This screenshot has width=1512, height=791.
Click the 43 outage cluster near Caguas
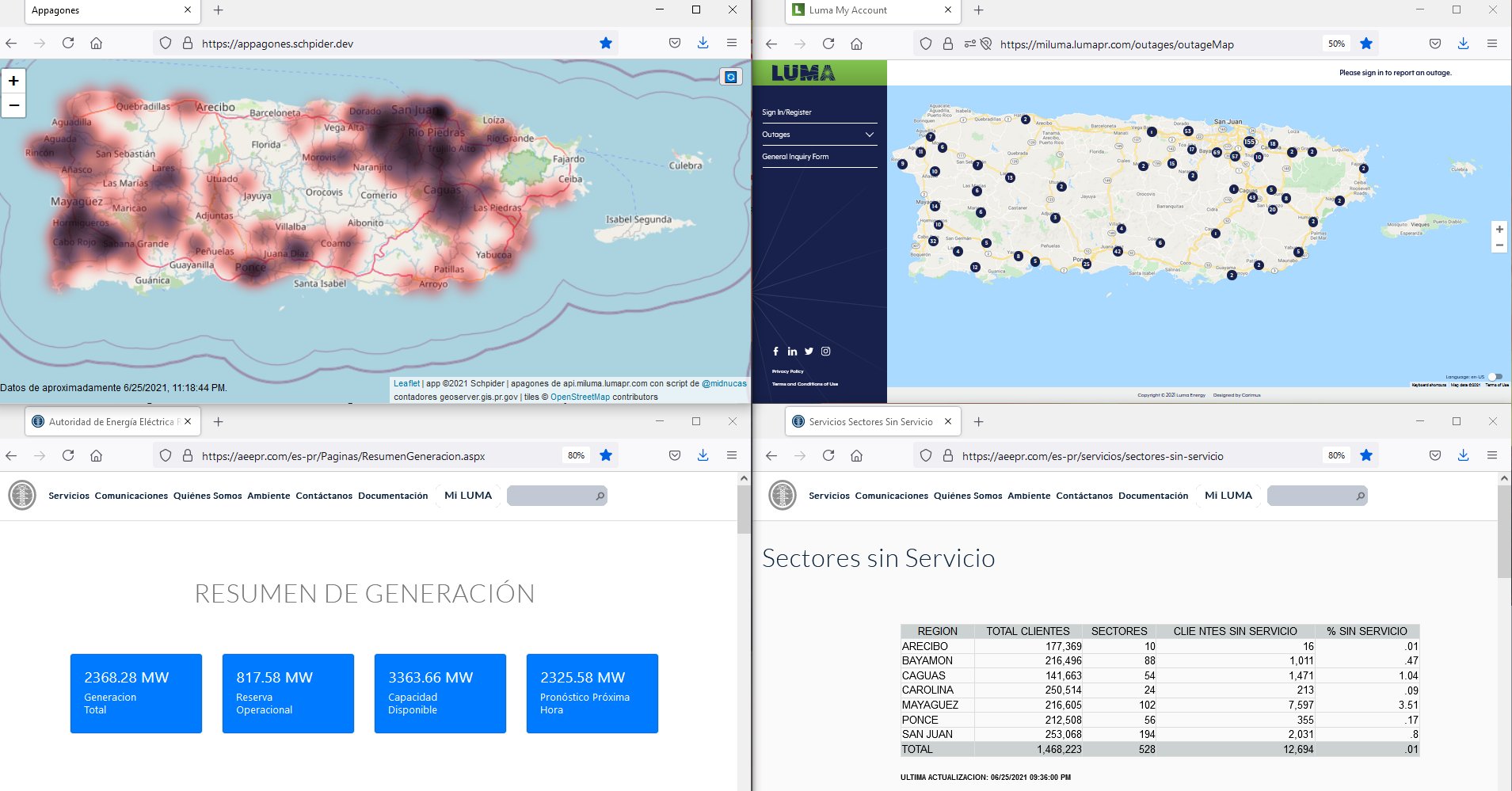[x=1252, y=198]
